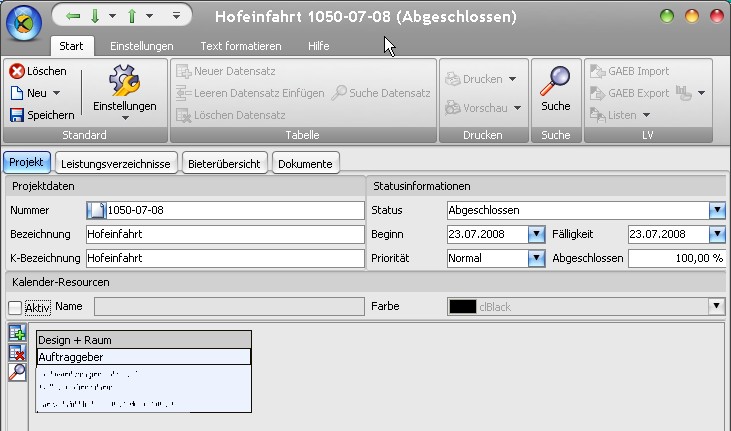
Task: Select the Design + Raum list header
Action: coord(144,340)
